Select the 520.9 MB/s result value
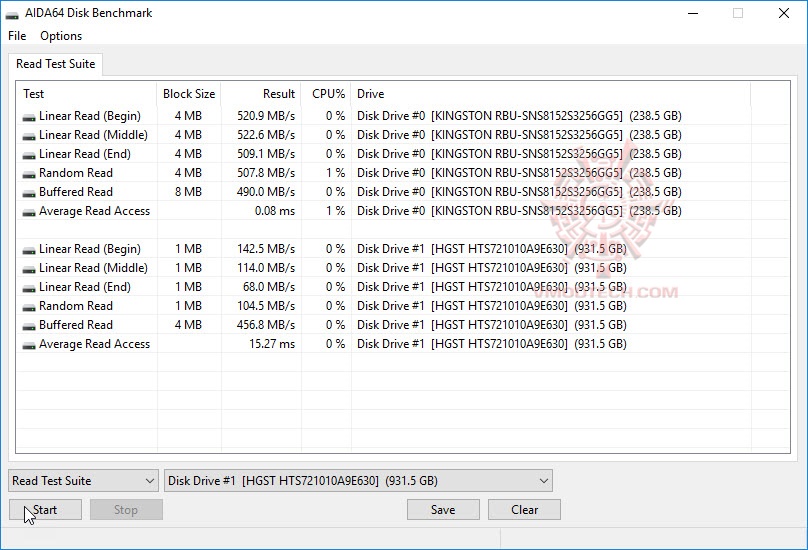 coord(266,116)
